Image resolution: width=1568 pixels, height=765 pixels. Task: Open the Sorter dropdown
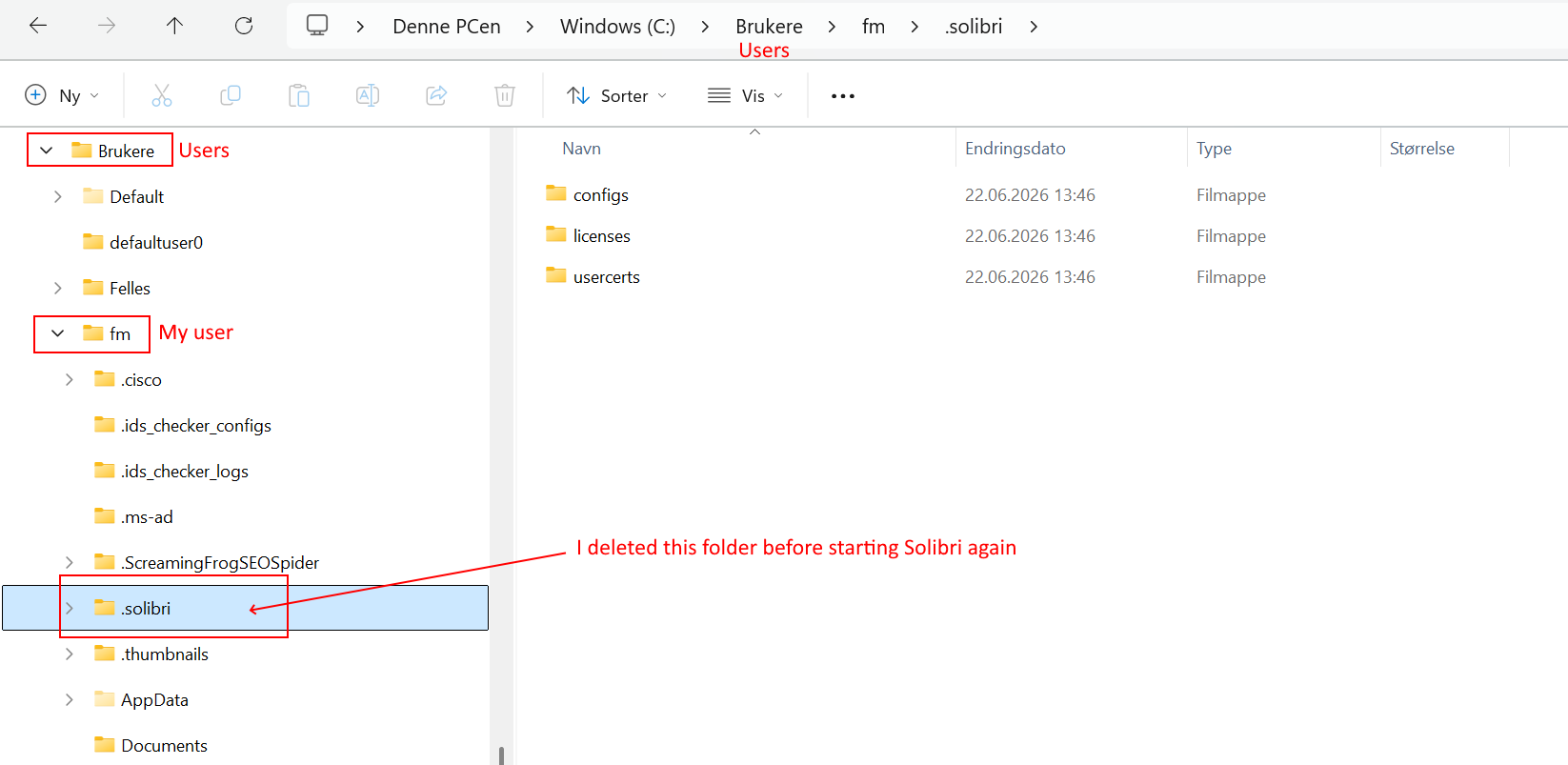[x=616, y=95]
